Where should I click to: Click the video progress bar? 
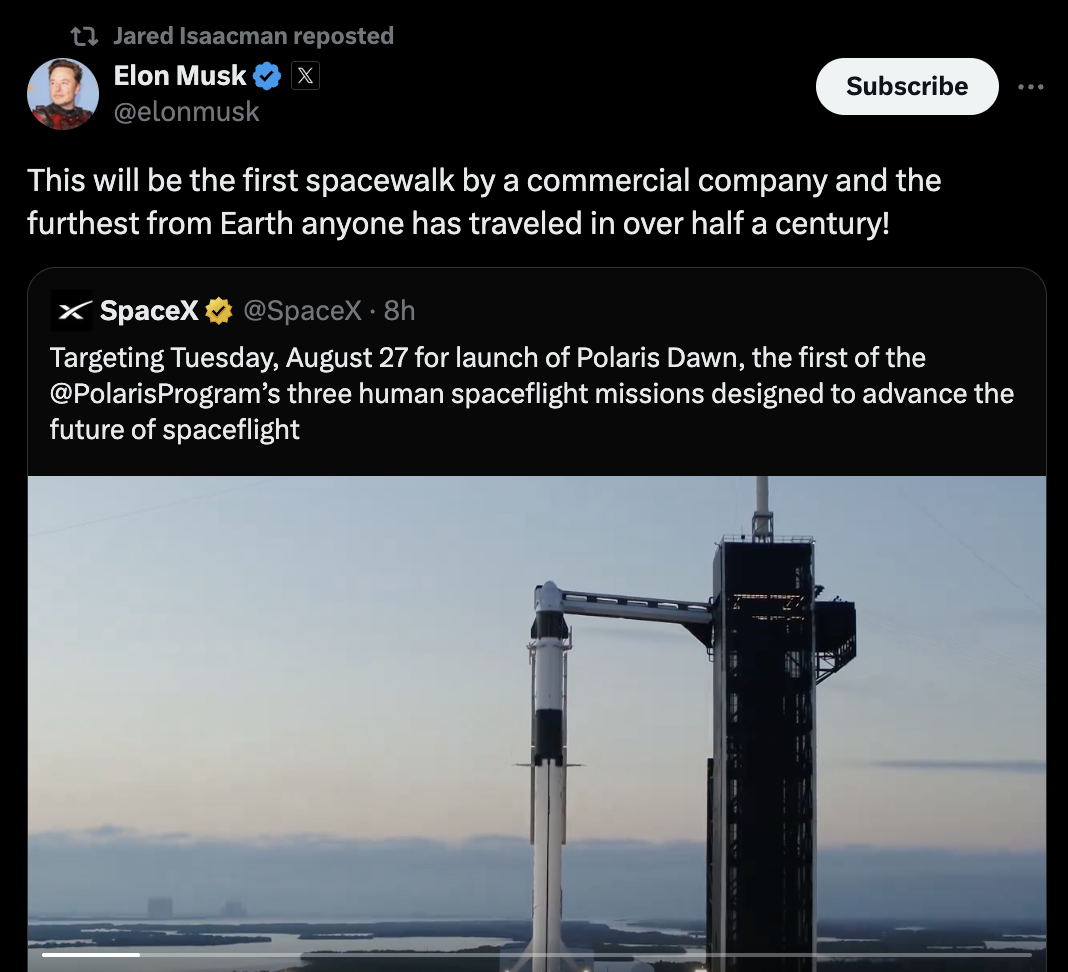[x=536, y=955]
